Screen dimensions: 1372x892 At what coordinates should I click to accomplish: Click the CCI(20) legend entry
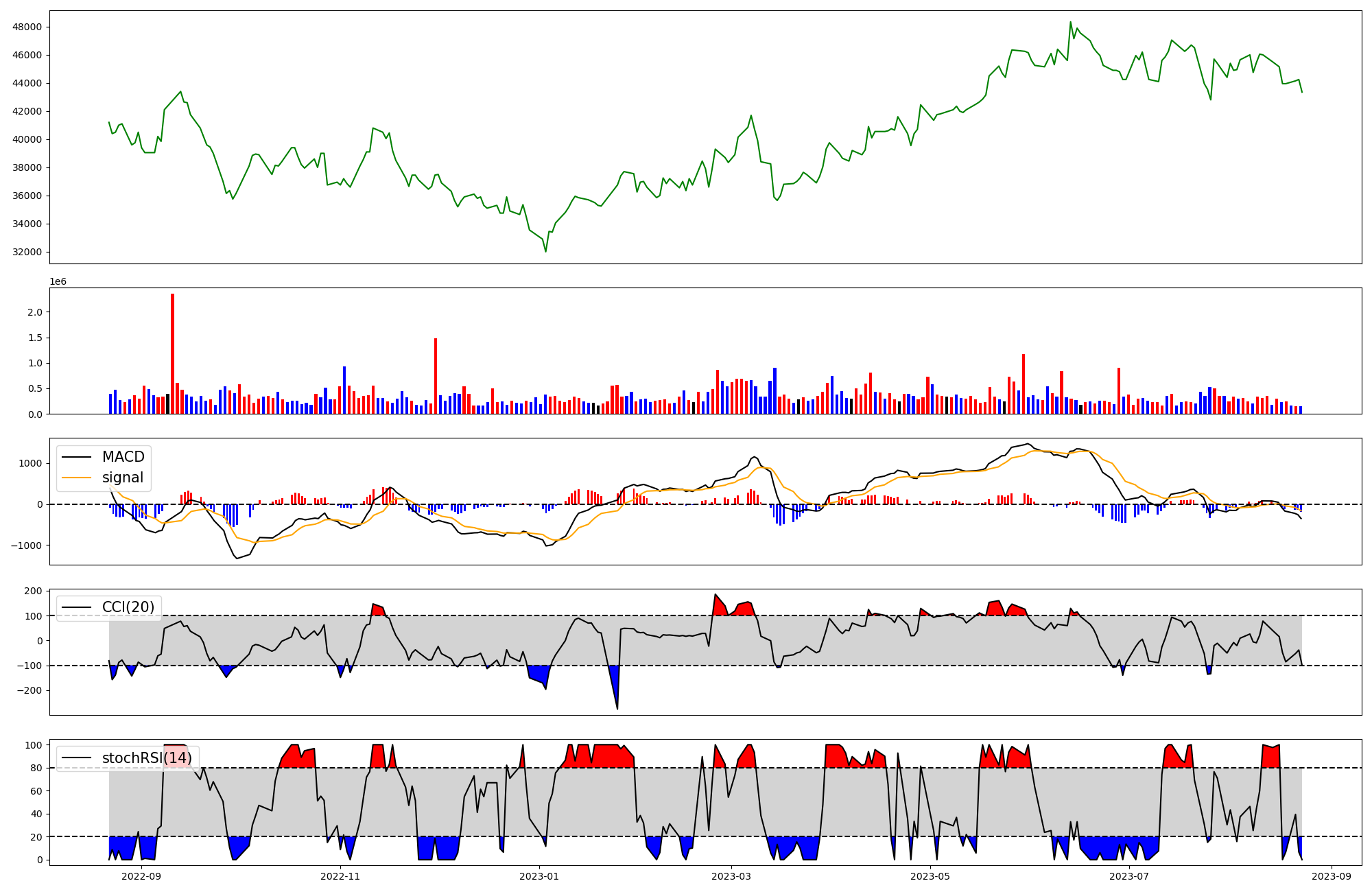point(128,607)
